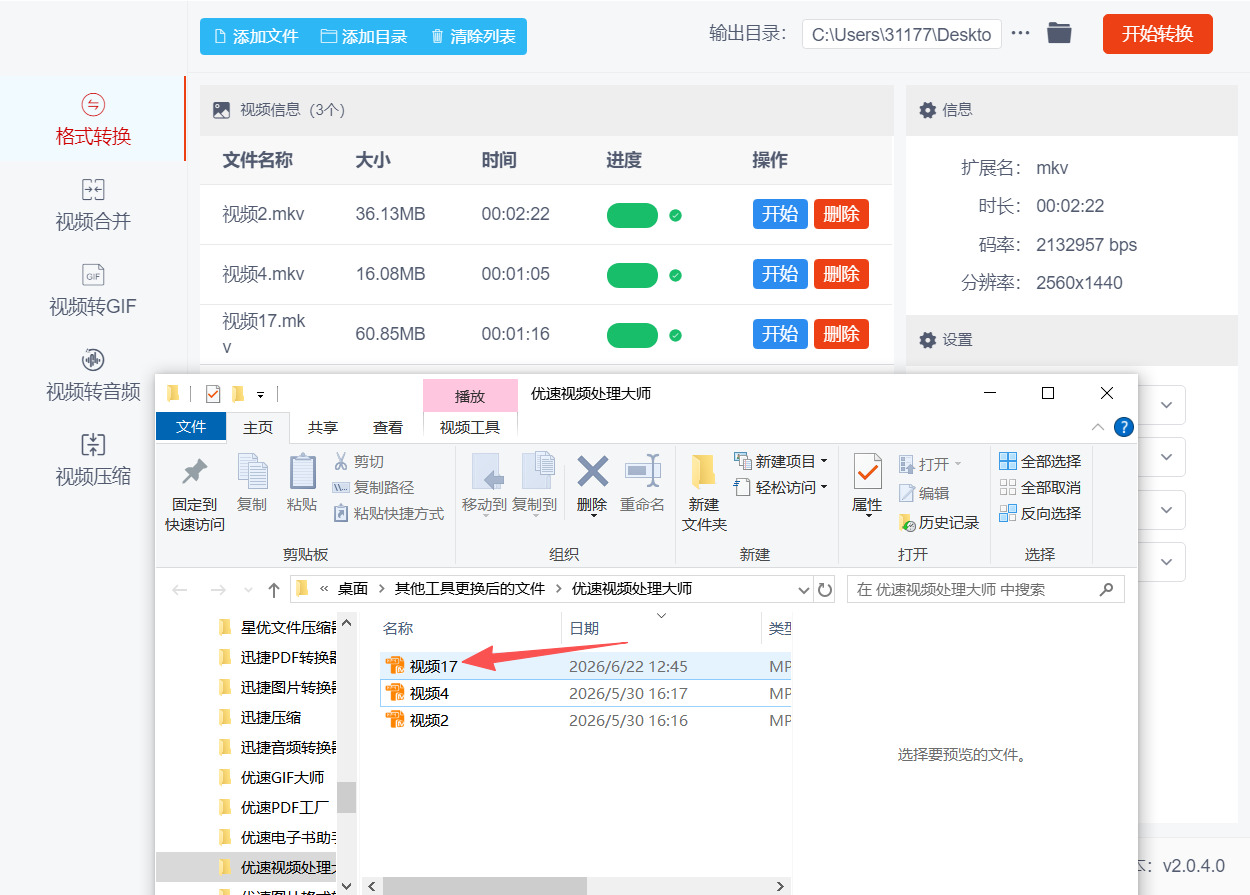This screenshot has width=1250, height=895.
Task: Open the 视频合并 sidebar section
Action: pos(93,205)
